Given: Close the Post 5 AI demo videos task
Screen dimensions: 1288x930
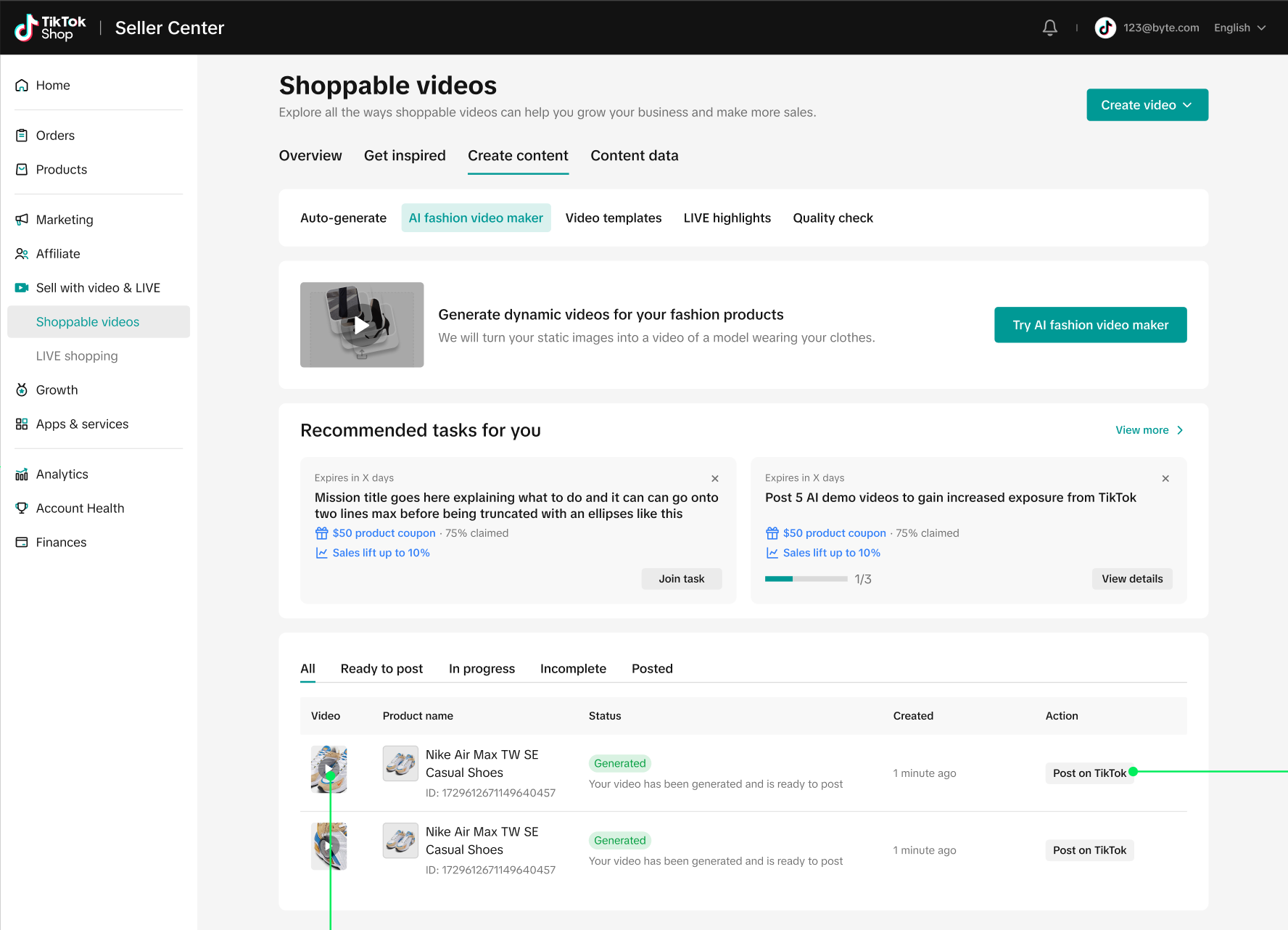Looking at the screenshot, I should (1165, 479).
